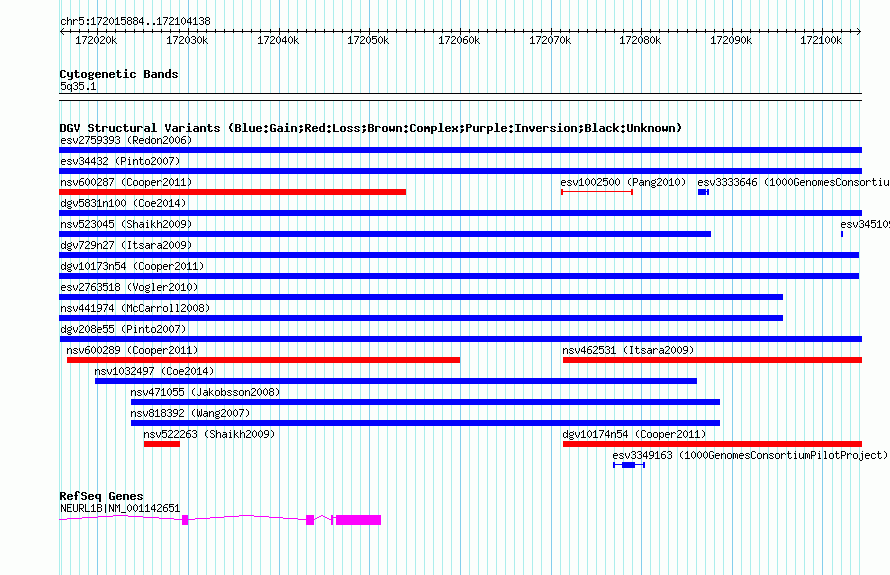Click the chr5:172015884..172104138 coordinates text
The width and height of the screenshot is (890, 575).
pos(136,22)
